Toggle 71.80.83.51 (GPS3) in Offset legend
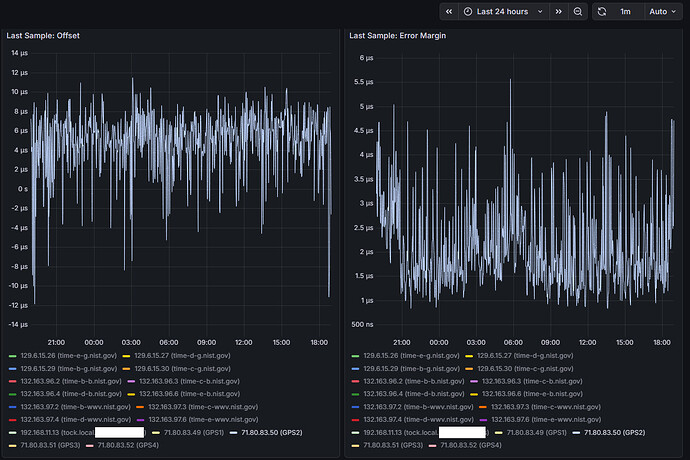The image size is (690, 460). 44,445
